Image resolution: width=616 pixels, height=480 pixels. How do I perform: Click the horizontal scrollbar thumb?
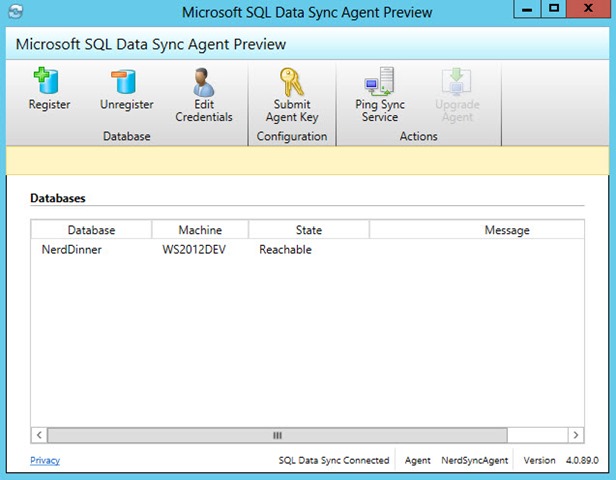277,435
